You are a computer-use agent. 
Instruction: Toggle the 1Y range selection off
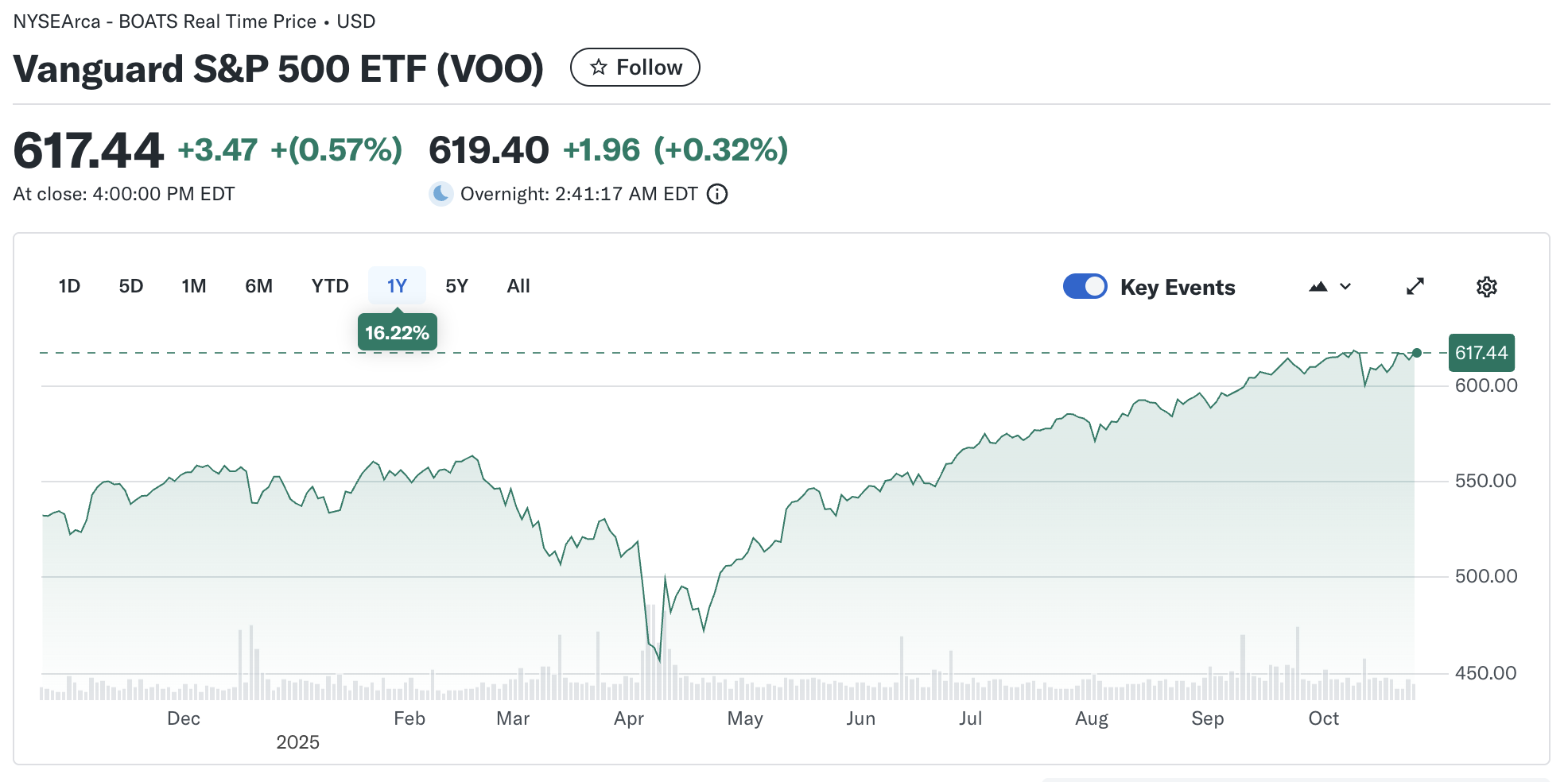[397, 285]
